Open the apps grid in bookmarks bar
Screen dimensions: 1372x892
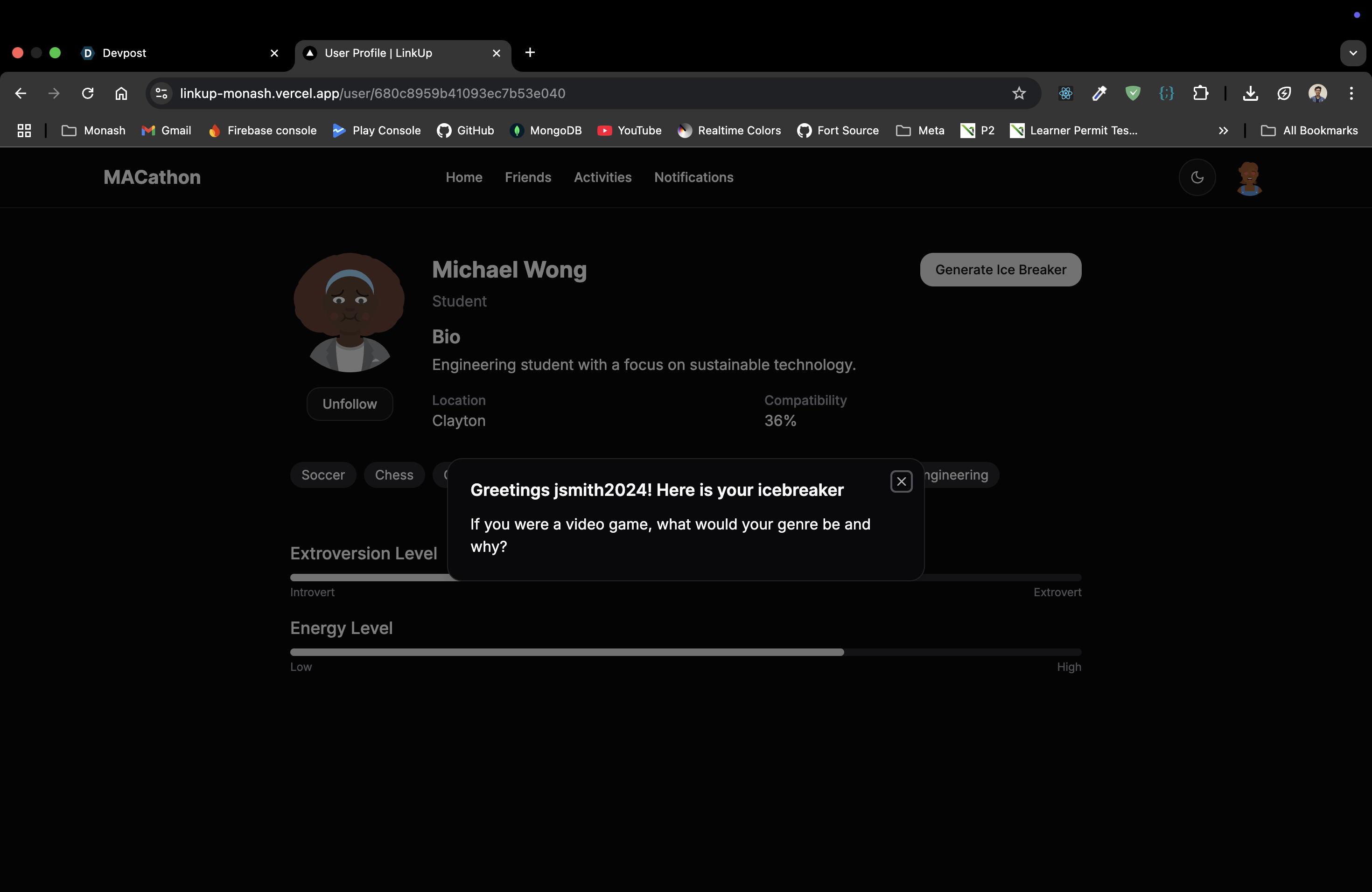tap(24, 131)
